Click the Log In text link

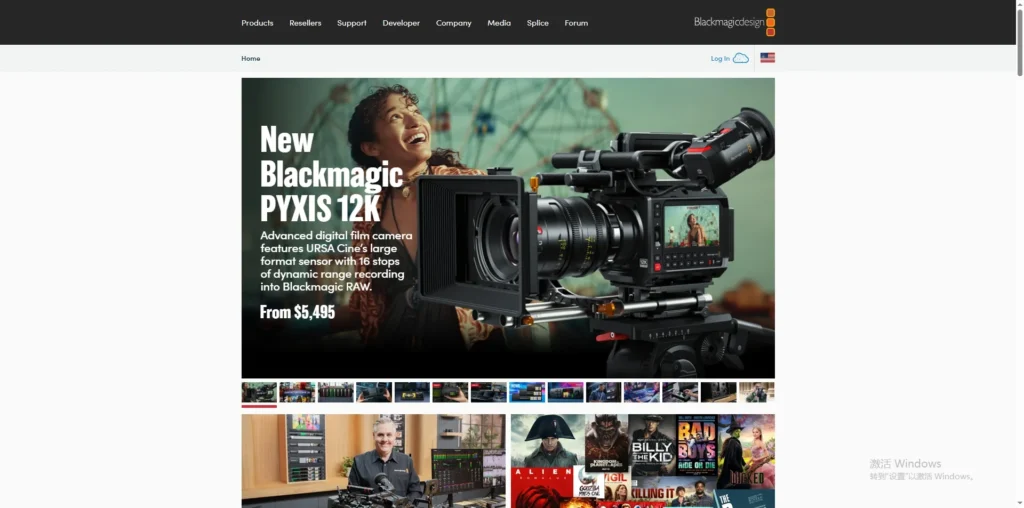(720, 58)
